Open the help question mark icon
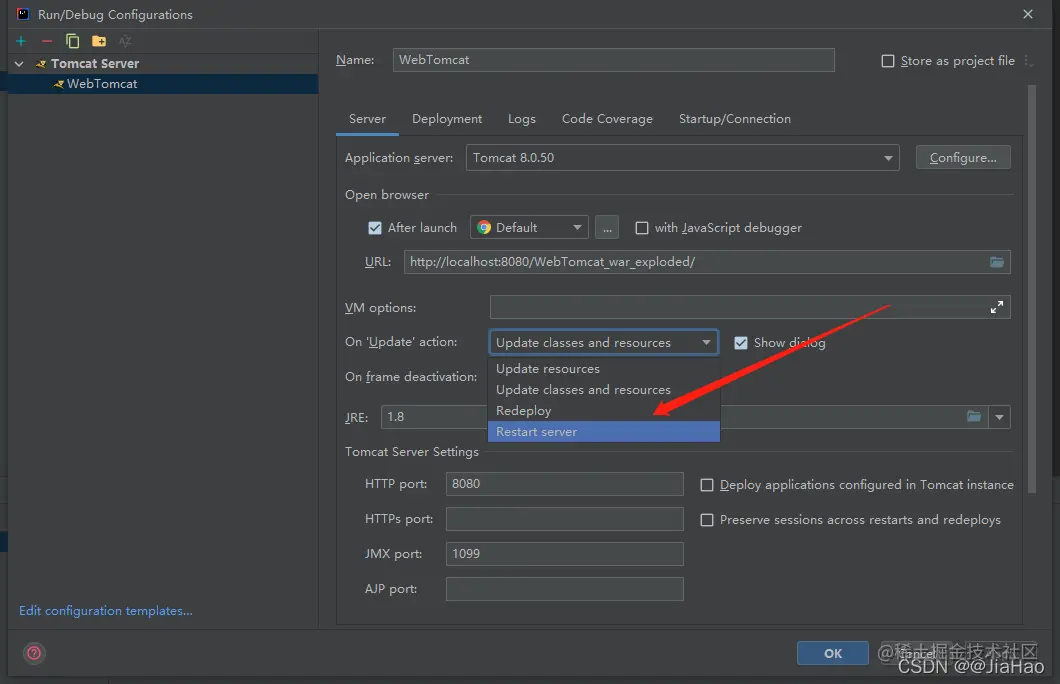The height and width of the screenshot is (684, 1060). click(34, 653)
